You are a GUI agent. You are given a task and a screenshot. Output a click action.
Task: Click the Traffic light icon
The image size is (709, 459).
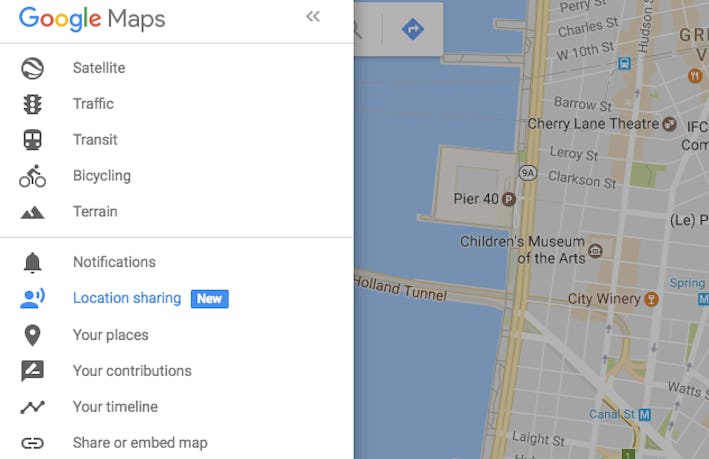coord(32,104)
